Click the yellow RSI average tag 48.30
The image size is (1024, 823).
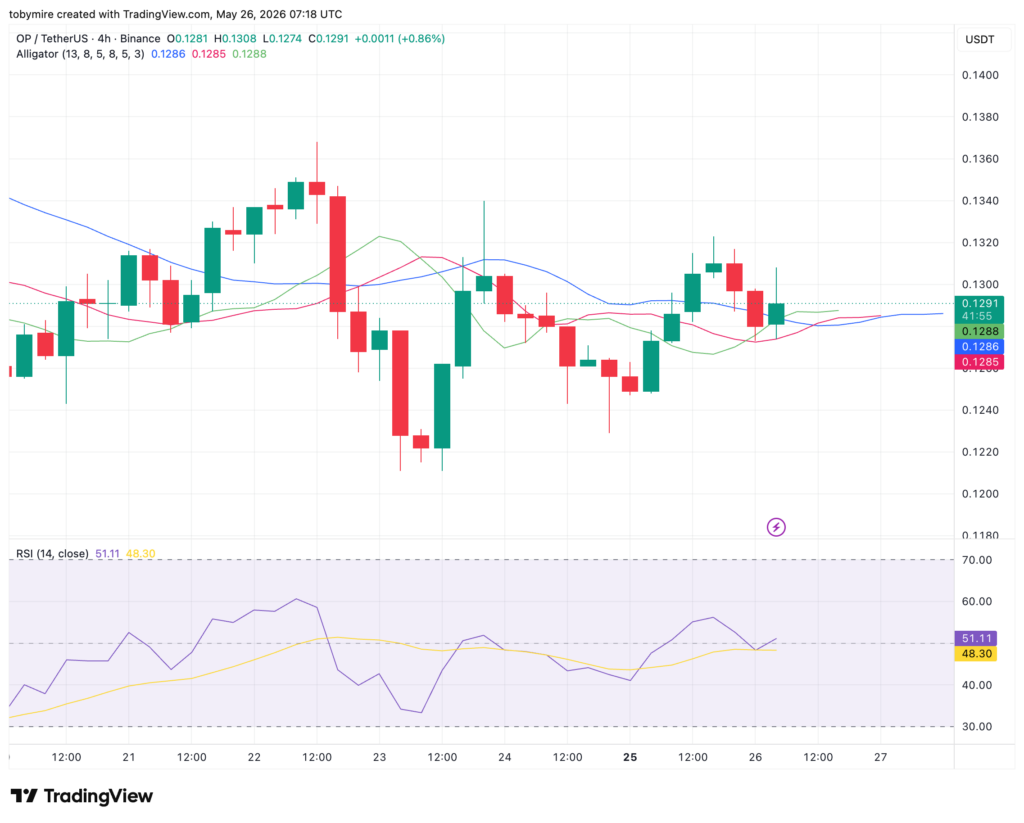(x=976, y=654)
